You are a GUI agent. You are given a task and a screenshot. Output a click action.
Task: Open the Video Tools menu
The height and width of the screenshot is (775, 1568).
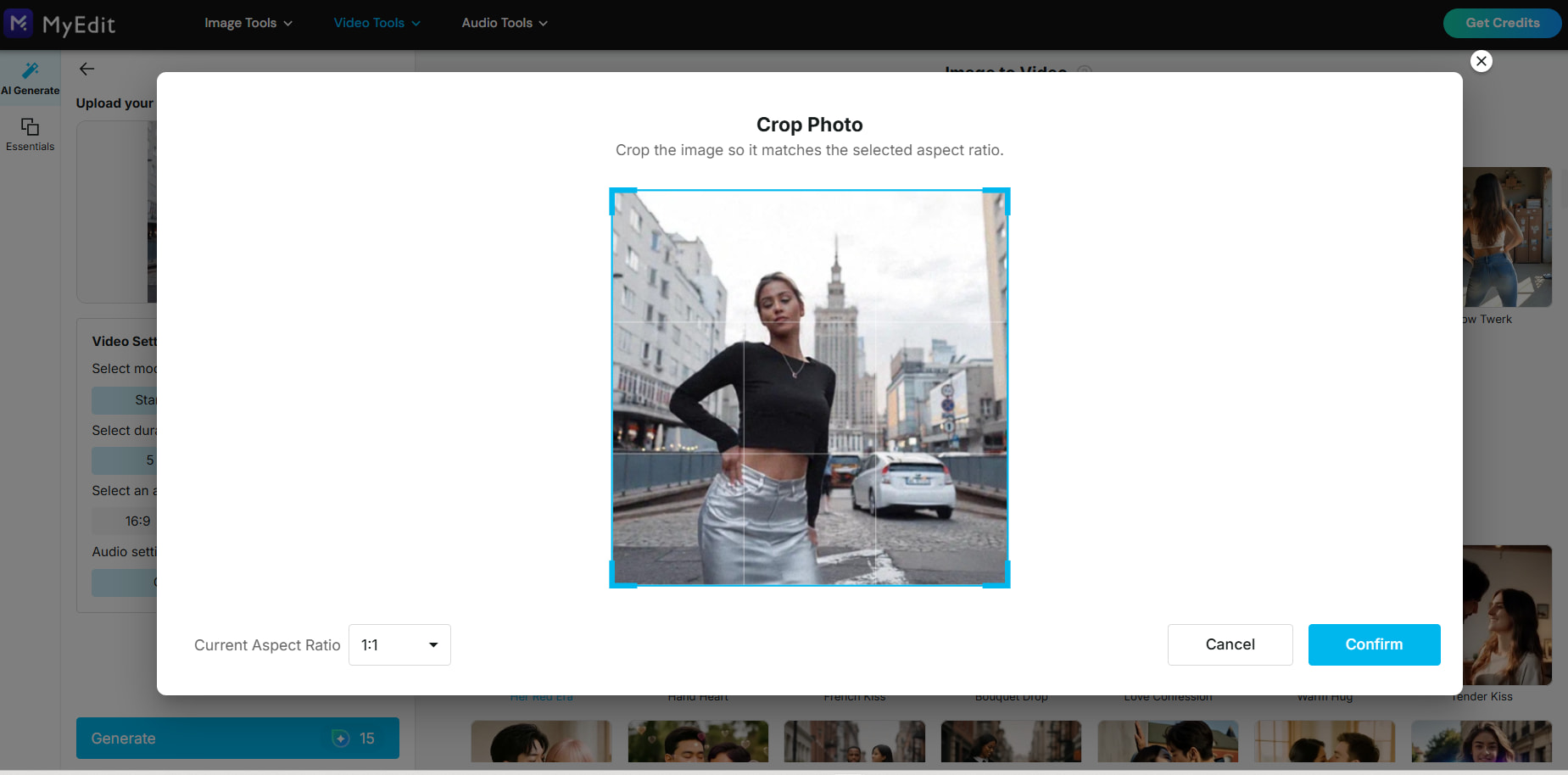pos(377,23)
